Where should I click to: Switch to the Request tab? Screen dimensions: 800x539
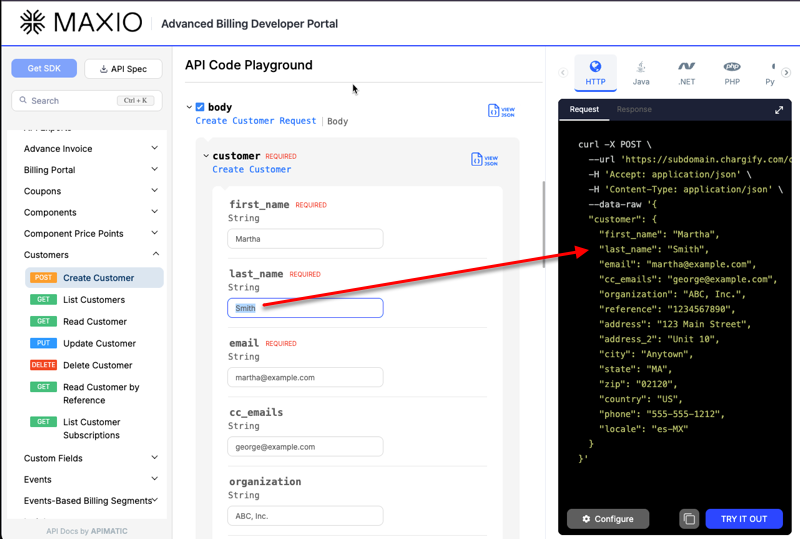584,109
